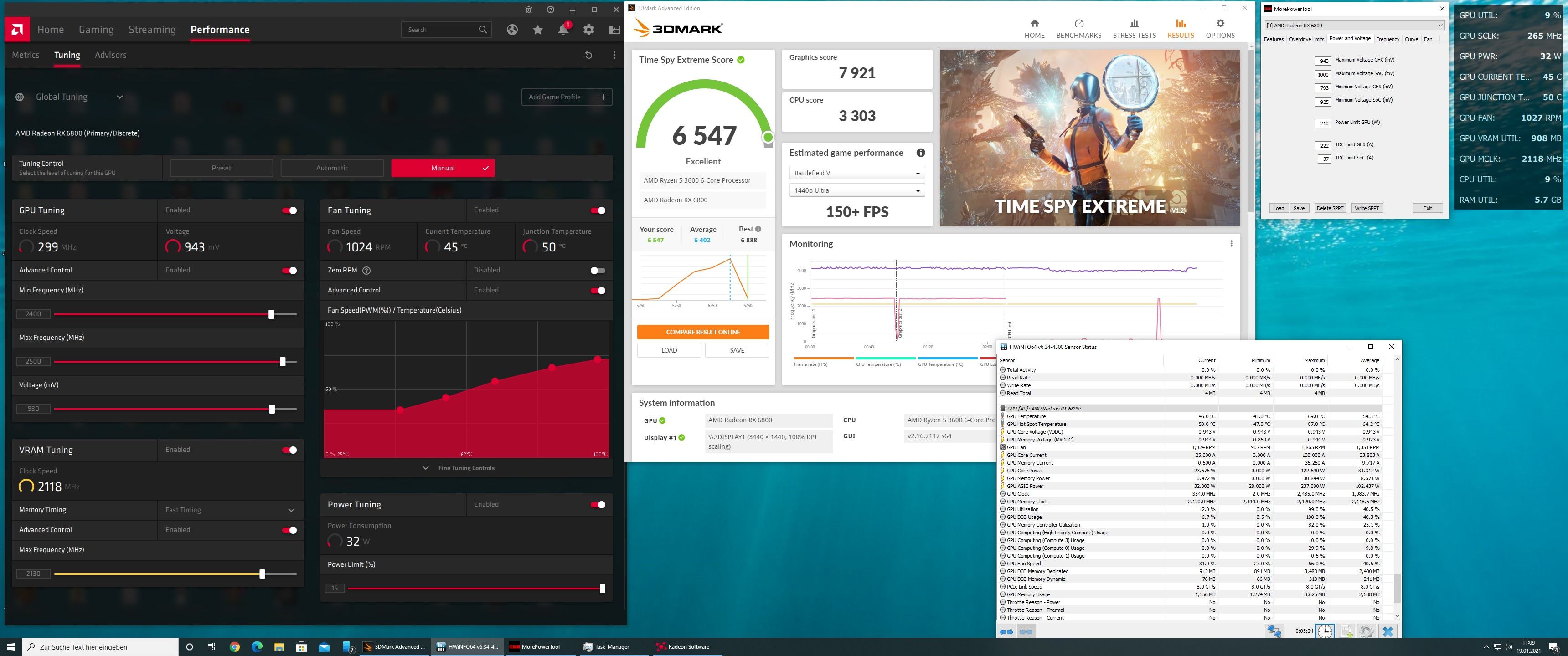Image resolution: width=1568 pixels, height=656 pixels.
Task: Click the Radeon help icon in title bar
Action: point(550,10)
